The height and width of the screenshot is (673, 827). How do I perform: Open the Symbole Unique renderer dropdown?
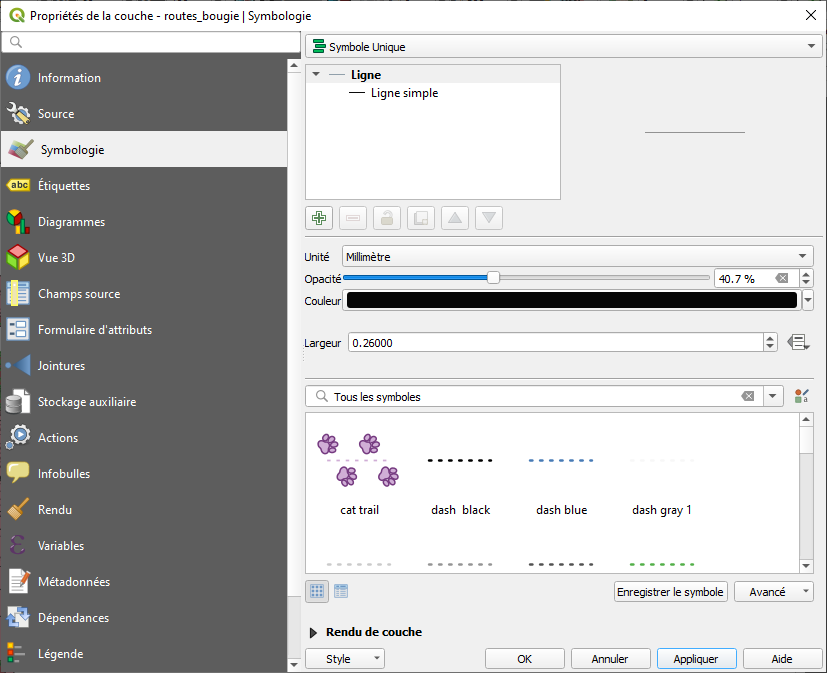click(x=562, y=47)
